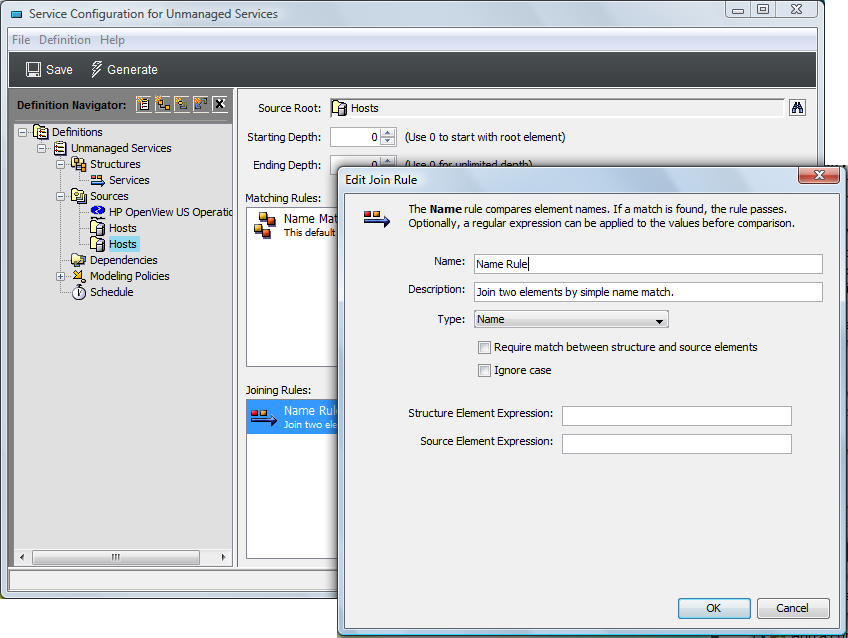848x638 pixels.
Task: Click the navigator scrollbar left arrow
Action: click(x=22, y=557)
